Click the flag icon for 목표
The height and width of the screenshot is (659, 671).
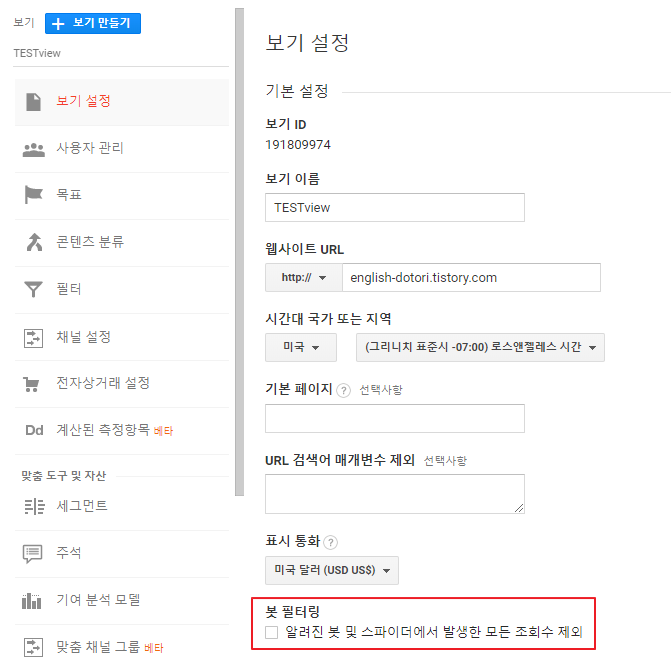33,195
